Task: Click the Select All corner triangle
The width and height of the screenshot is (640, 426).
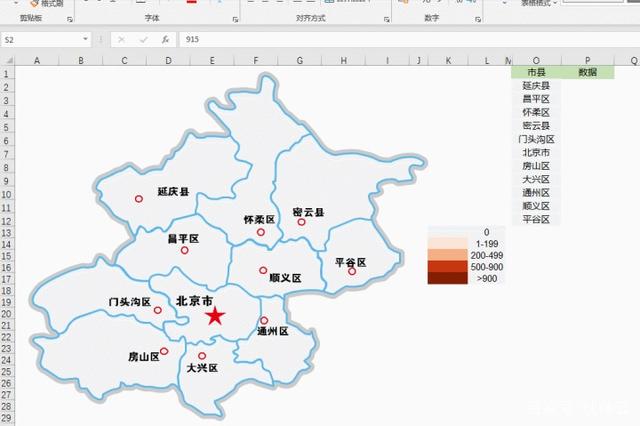Action: click(8, 60)
